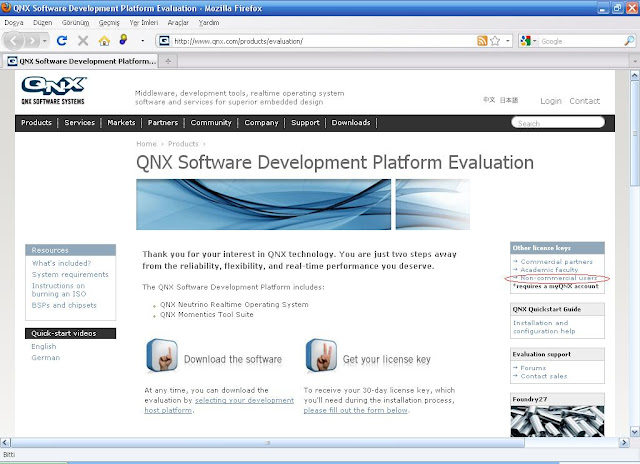The image size is (640, 464).
Task: Click the vertical scrollbar down arrow
Action: tap(635, 431)
